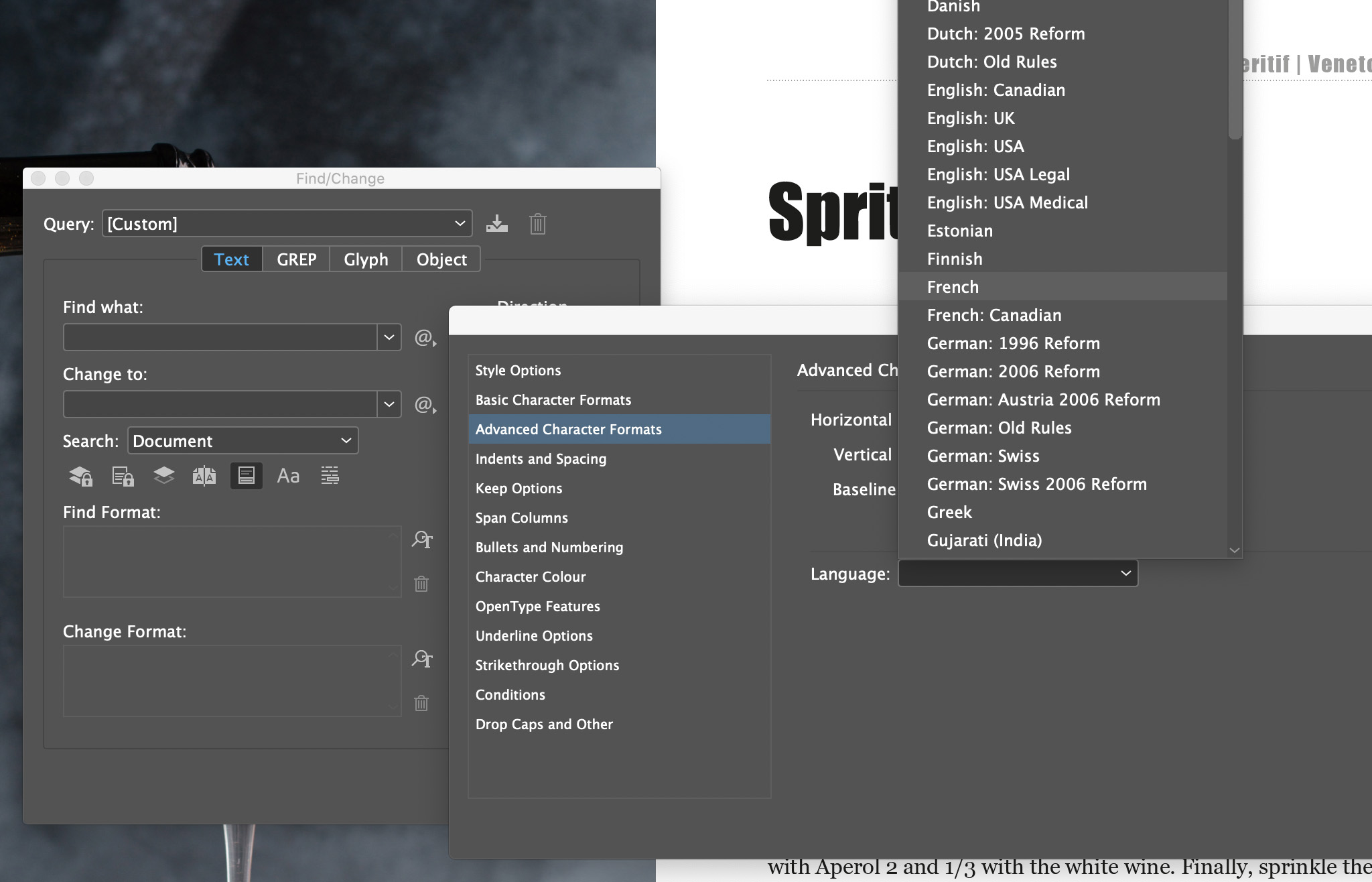
Task: Enable the Whole Word search icon
Action: 330,476
